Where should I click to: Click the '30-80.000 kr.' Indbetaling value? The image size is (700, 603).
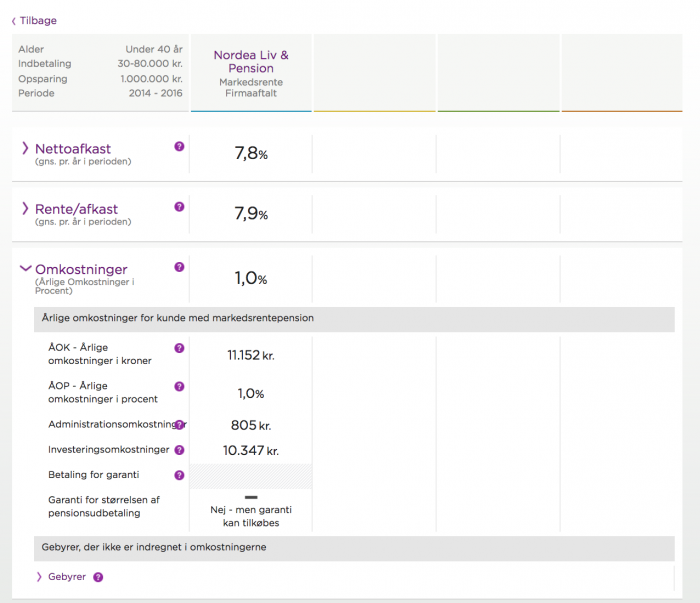click(150, 64)
